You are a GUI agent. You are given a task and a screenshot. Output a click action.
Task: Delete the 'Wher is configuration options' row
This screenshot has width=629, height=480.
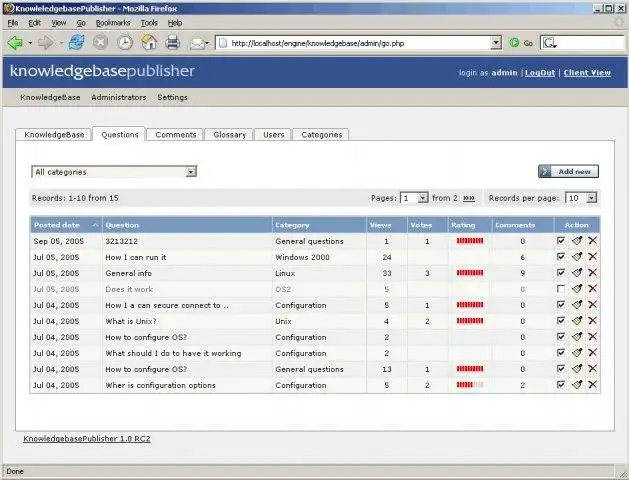592,385
